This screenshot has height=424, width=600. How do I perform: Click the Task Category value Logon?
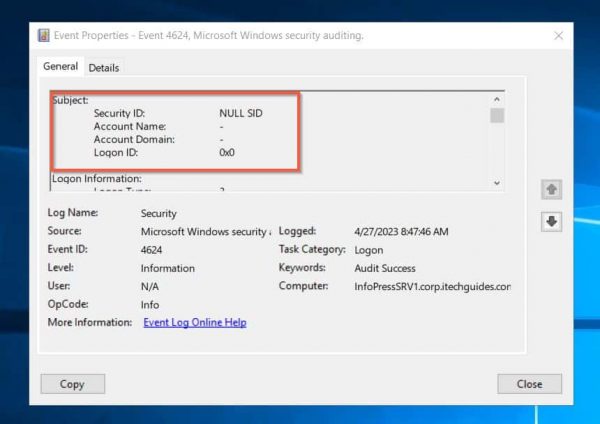click(368, 250)
